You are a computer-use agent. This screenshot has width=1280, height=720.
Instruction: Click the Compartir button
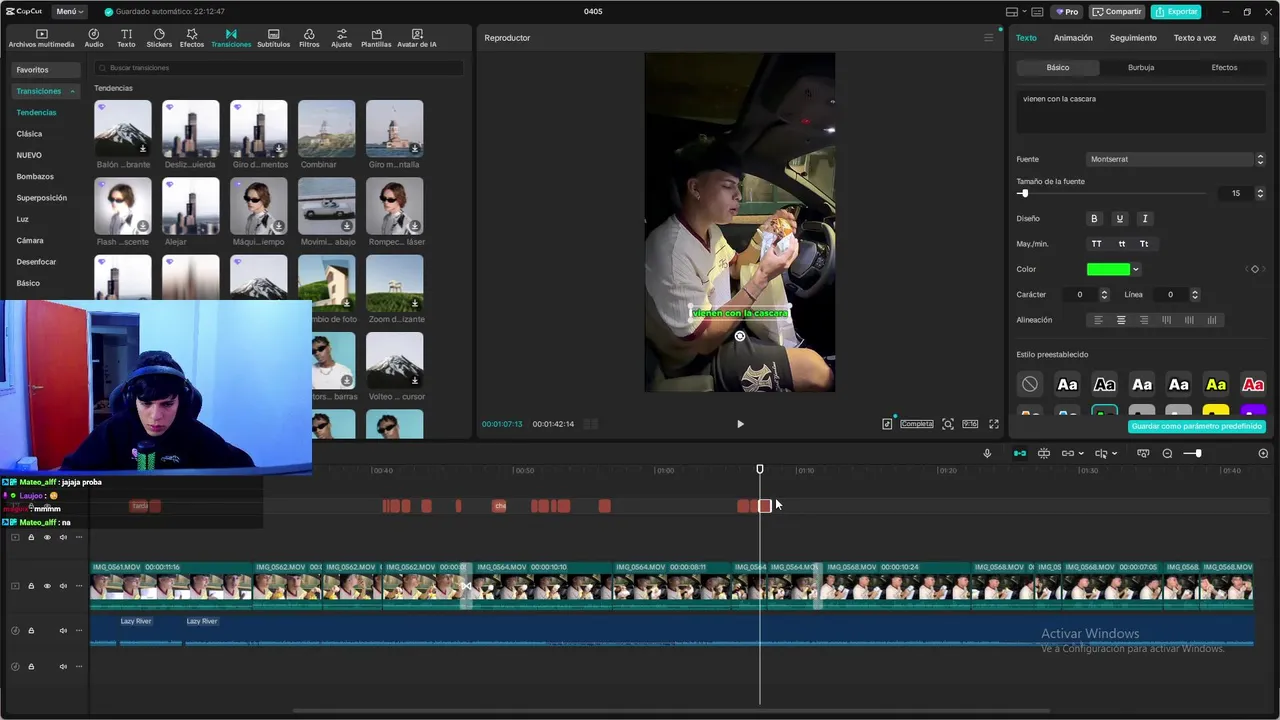click(x=1117, y=12)
